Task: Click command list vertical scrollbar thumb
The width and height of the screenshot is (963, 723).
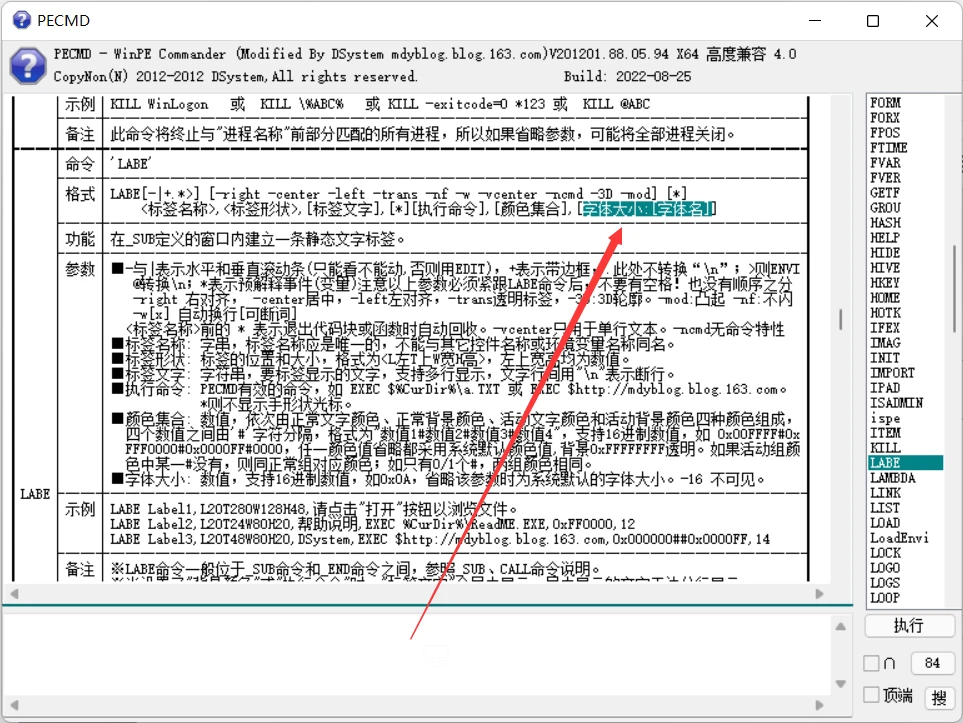Action: point(954,289)
